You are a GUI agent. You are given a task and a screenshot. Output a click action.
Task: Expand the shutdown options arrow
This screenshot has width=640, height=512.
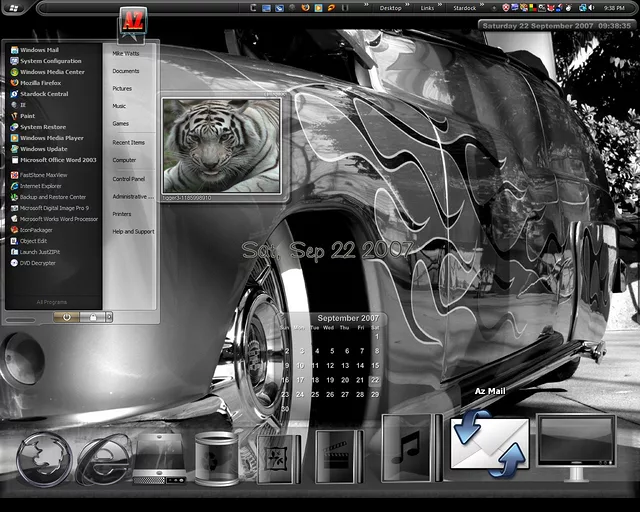(108, 317)
